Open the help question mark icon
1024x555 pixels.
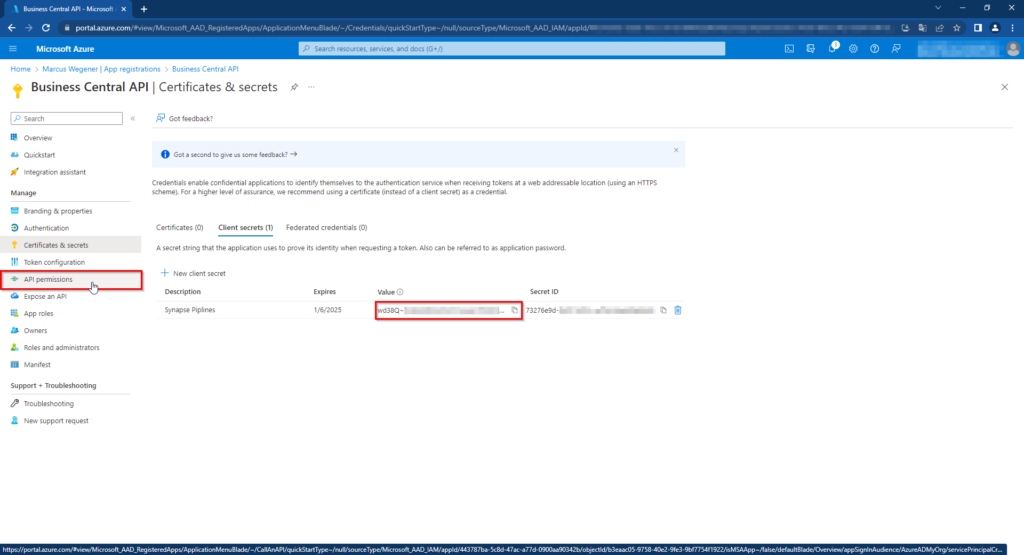pyautogui.click(x=875, y=48)
